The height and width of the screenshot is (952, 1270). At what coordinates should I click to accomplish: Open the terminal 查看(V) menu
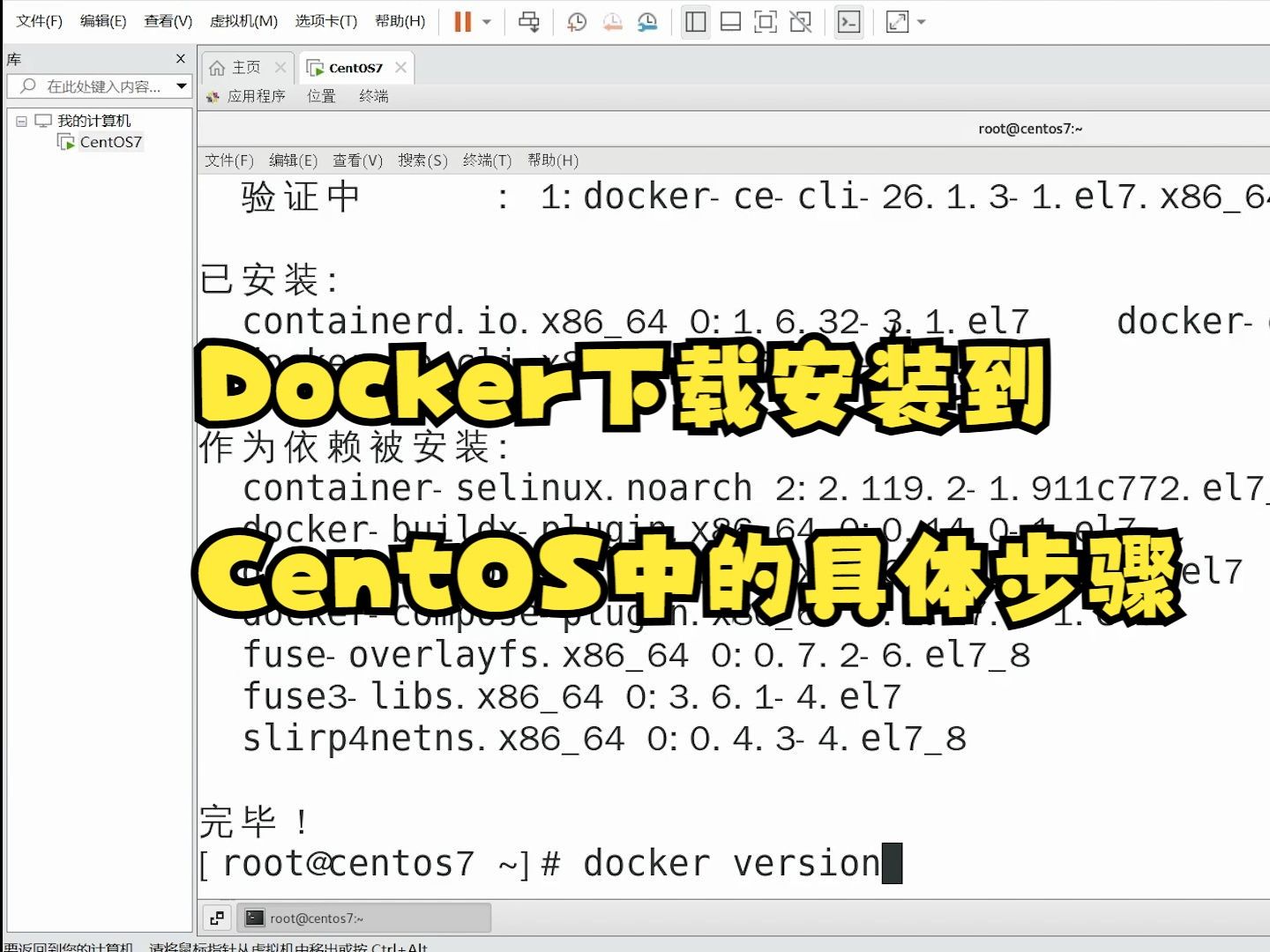pyautogui.click(x=357, y=160)
